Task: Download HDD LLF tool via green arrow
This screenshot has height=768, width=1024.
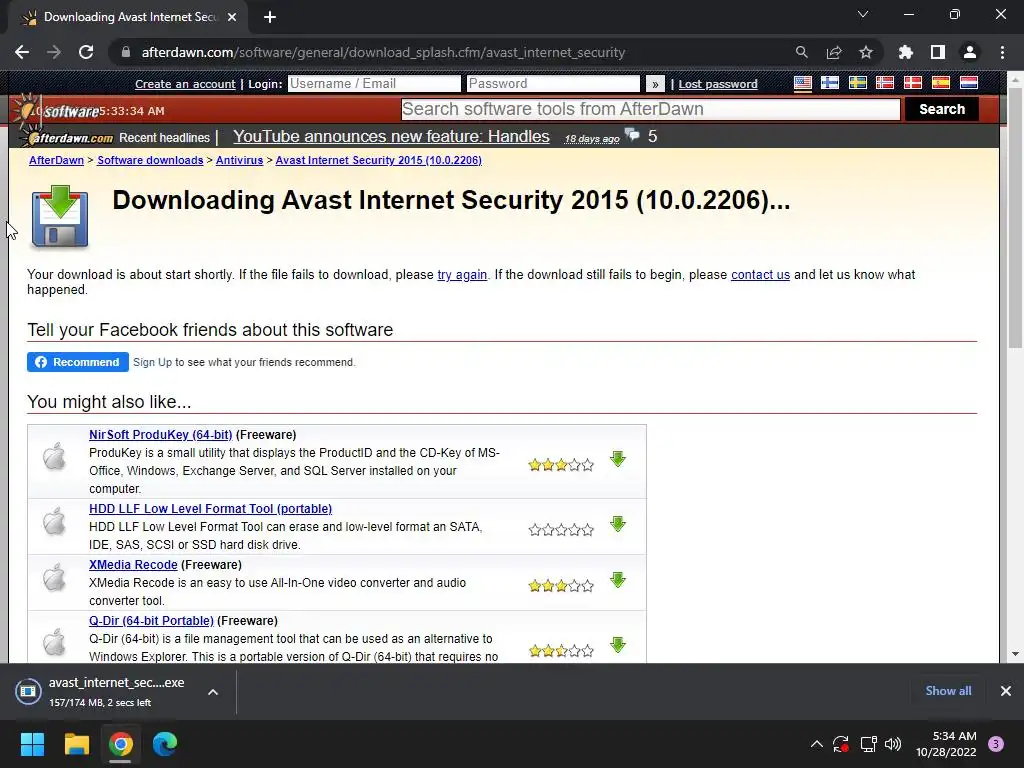Action: point(618,524)
